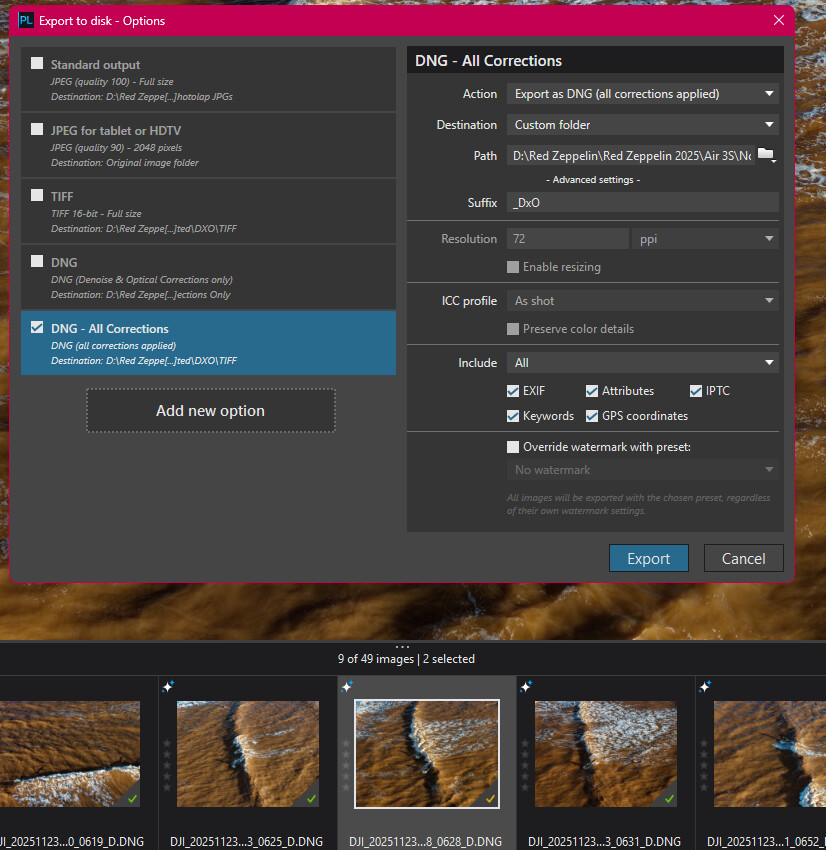The image size is (826, 850).
Task: Click the Add new option button
Action: pyautogui.click(x=210, y=410)
